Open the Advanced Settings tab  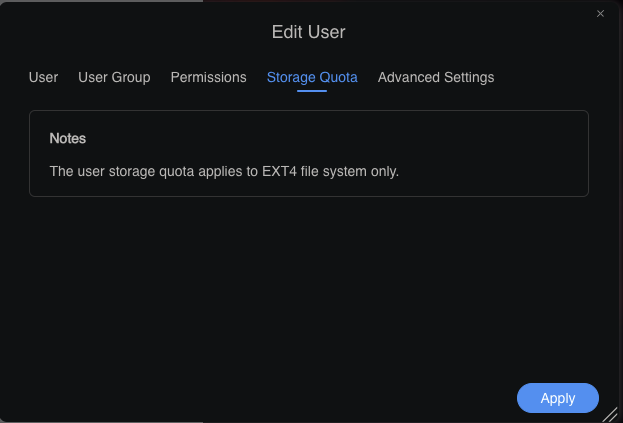pos(436,77)
